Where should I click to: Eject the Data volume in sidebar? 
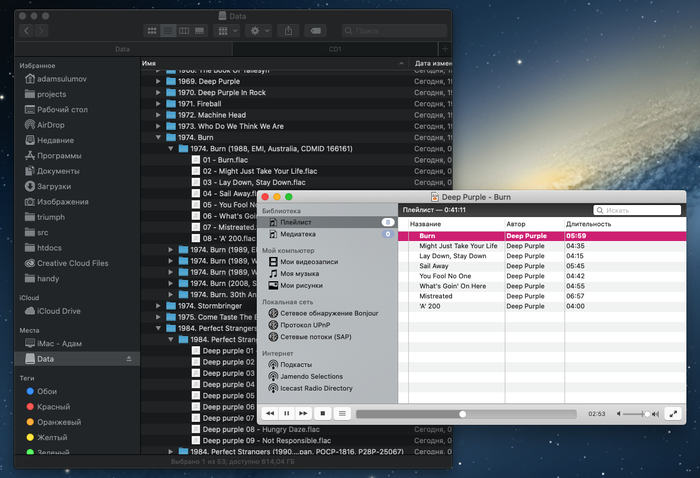click(127, 359)
